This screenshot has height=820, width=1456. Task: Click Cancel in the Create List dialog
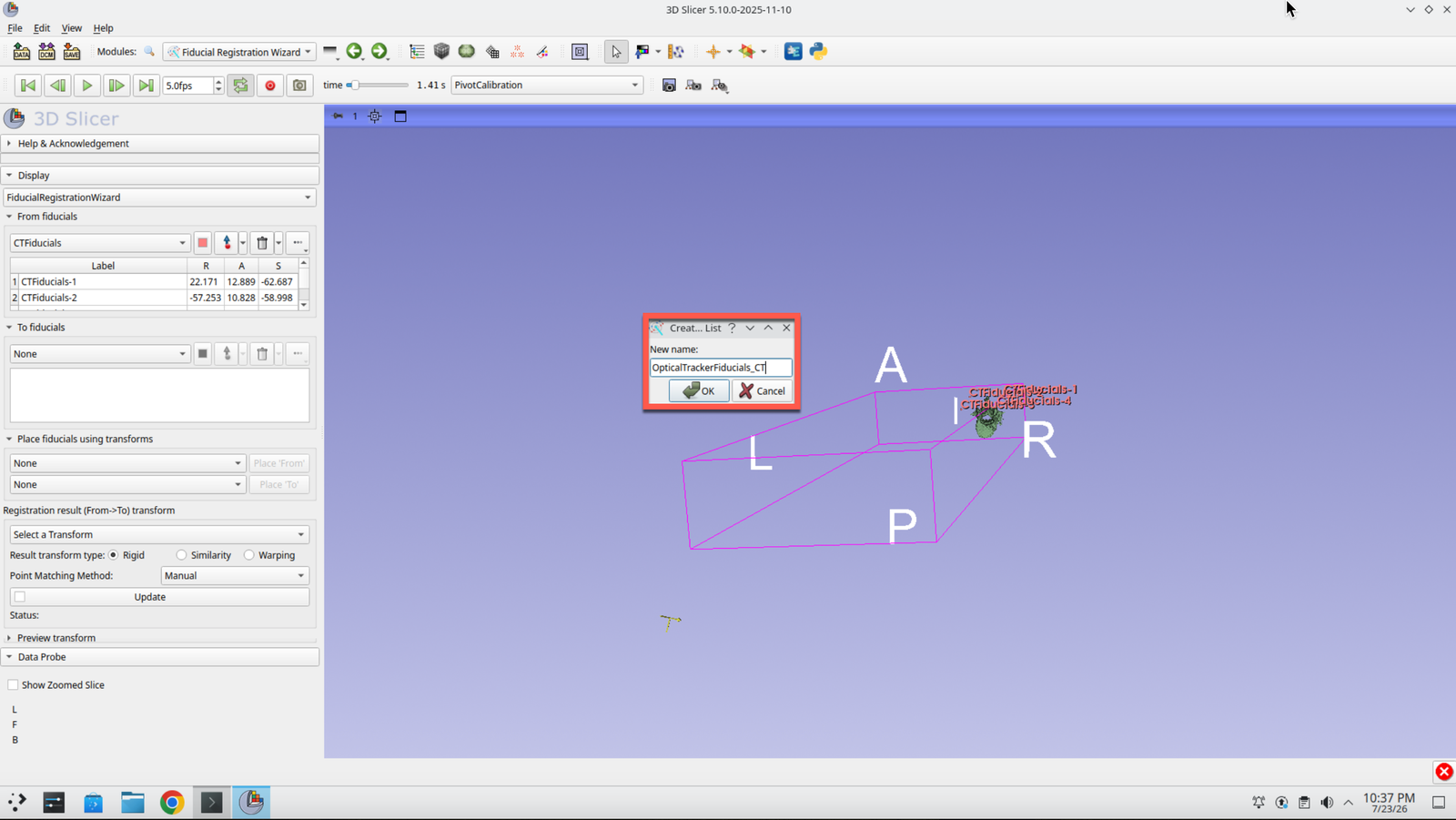point(762,390)
